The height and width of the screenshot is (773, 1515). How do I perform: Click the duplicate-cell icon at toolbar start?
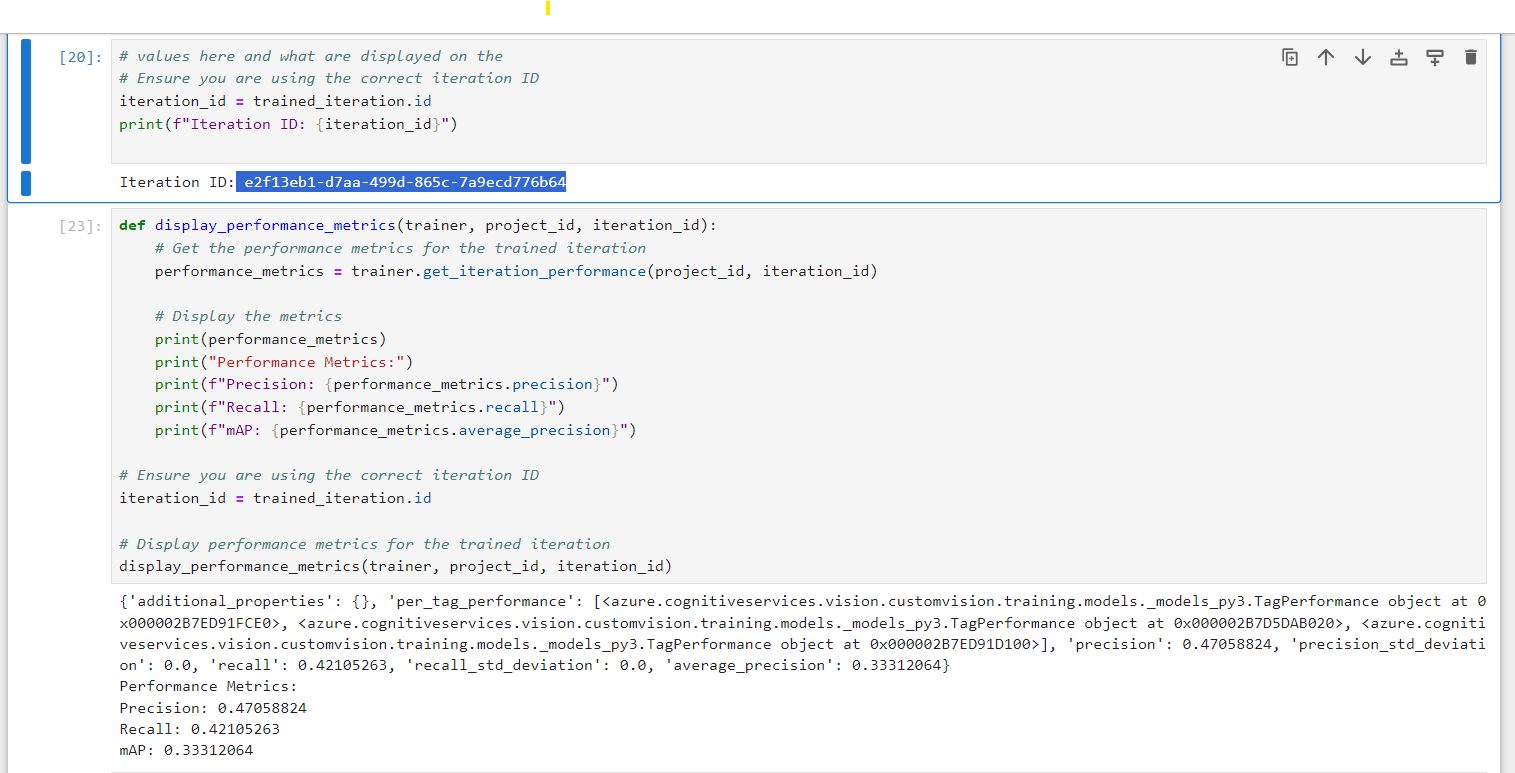click(1290, 57)
